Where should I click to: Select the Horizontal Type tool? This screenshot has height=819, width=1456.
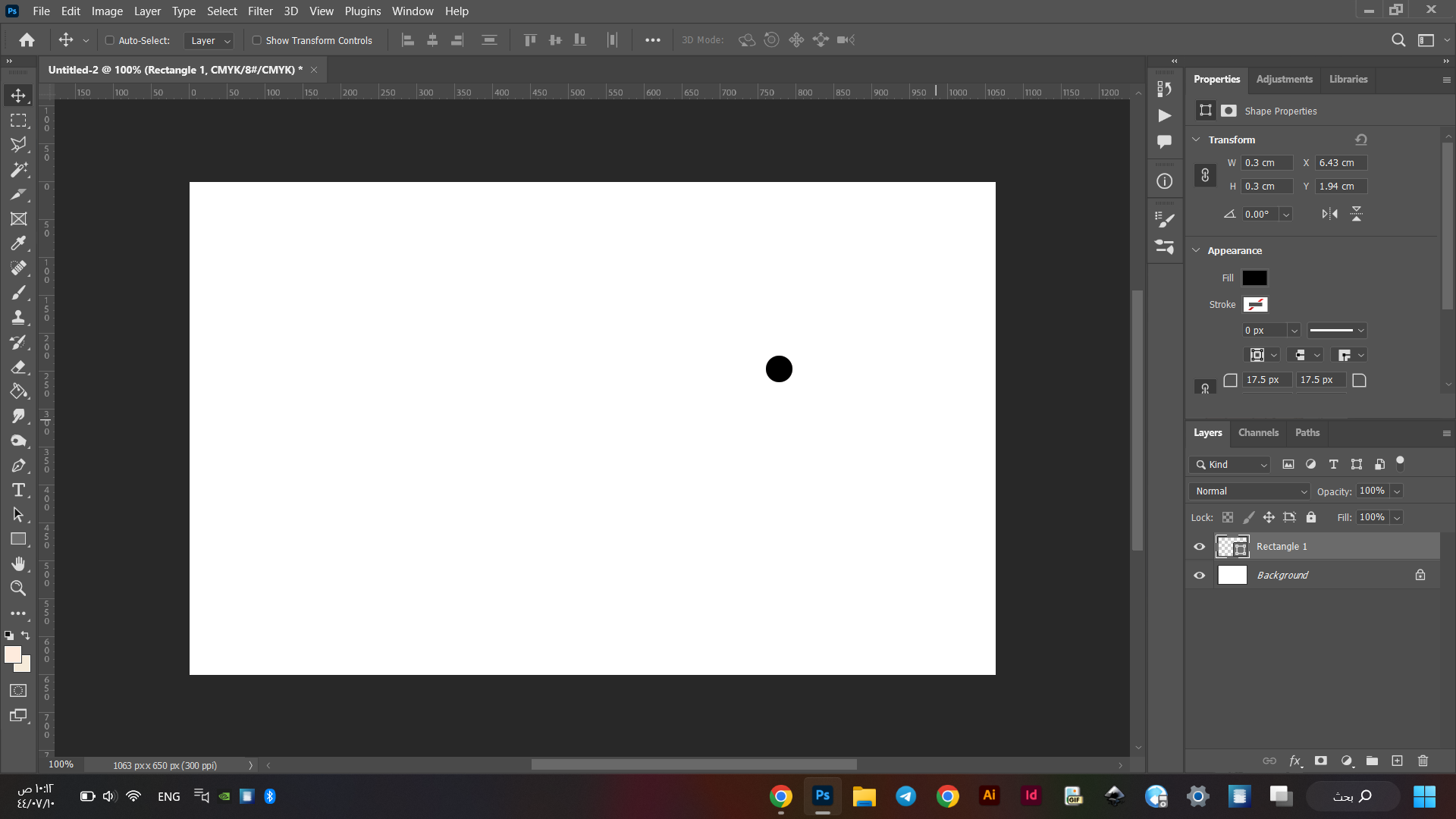(18, 490)
